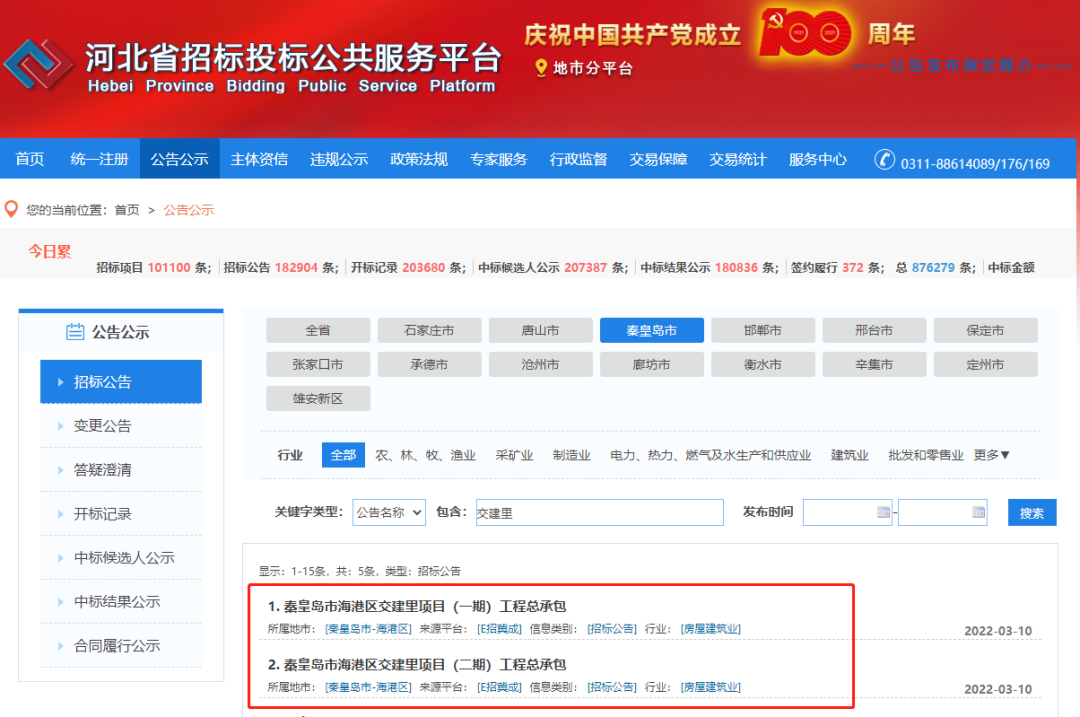Click the orange location pin in breadcrumb
Viewport: 1080px width, 717px height.
[12, 209]
